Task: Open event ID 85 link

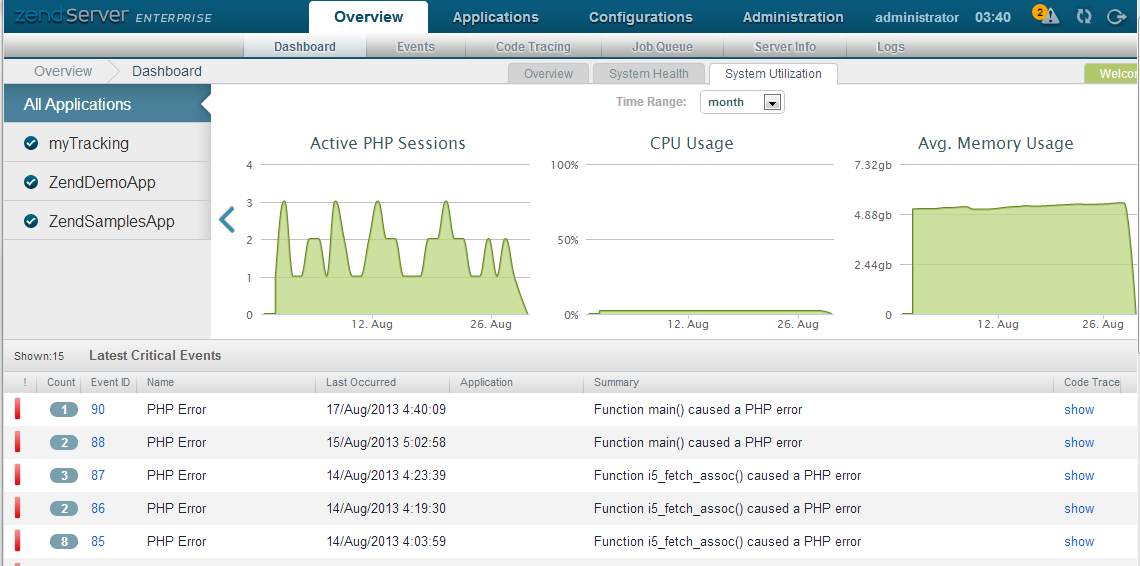Action: (98, 541)
